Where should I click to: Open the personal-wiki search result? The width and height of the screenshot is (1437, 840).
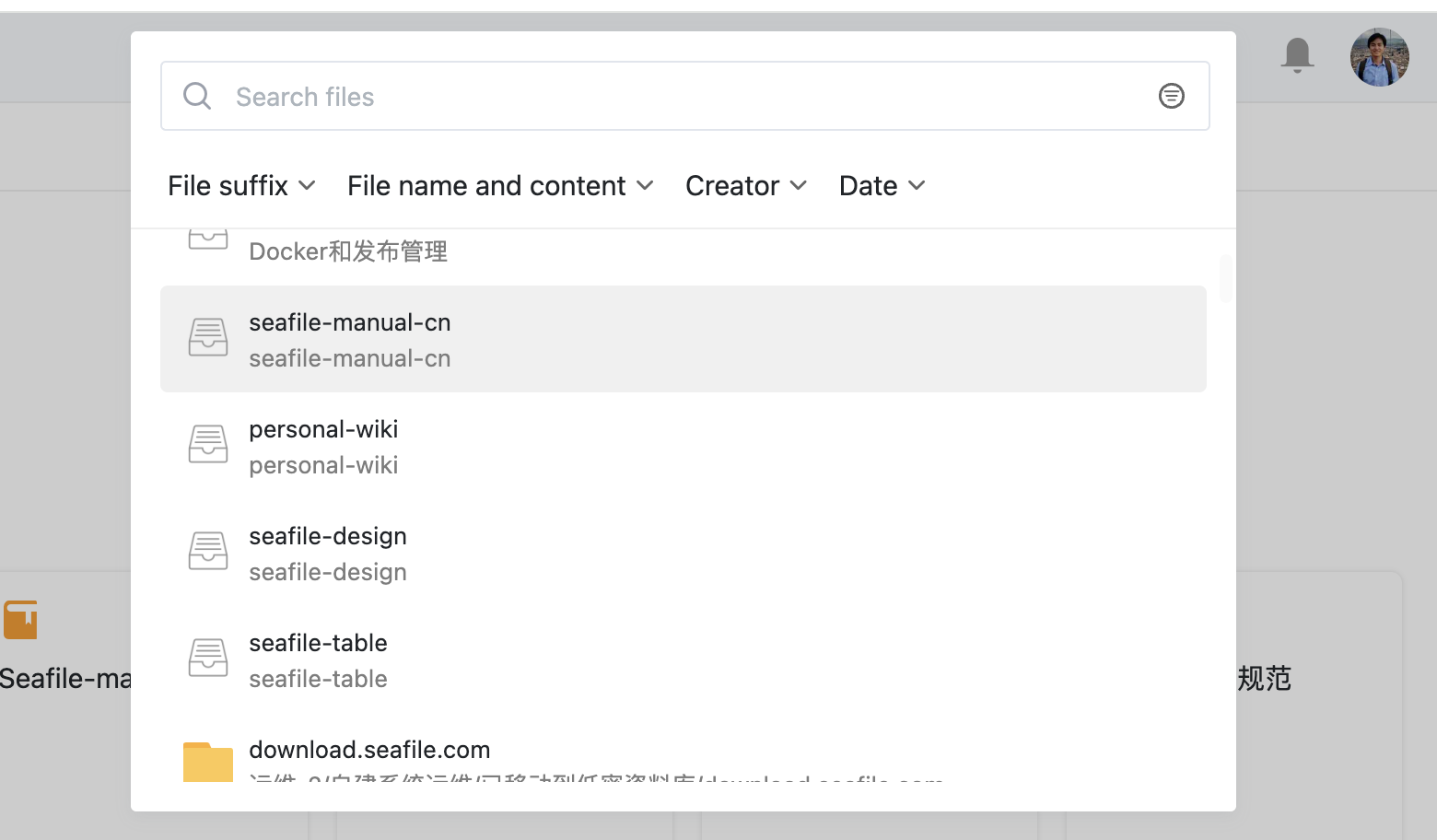(x=683, y=446)
